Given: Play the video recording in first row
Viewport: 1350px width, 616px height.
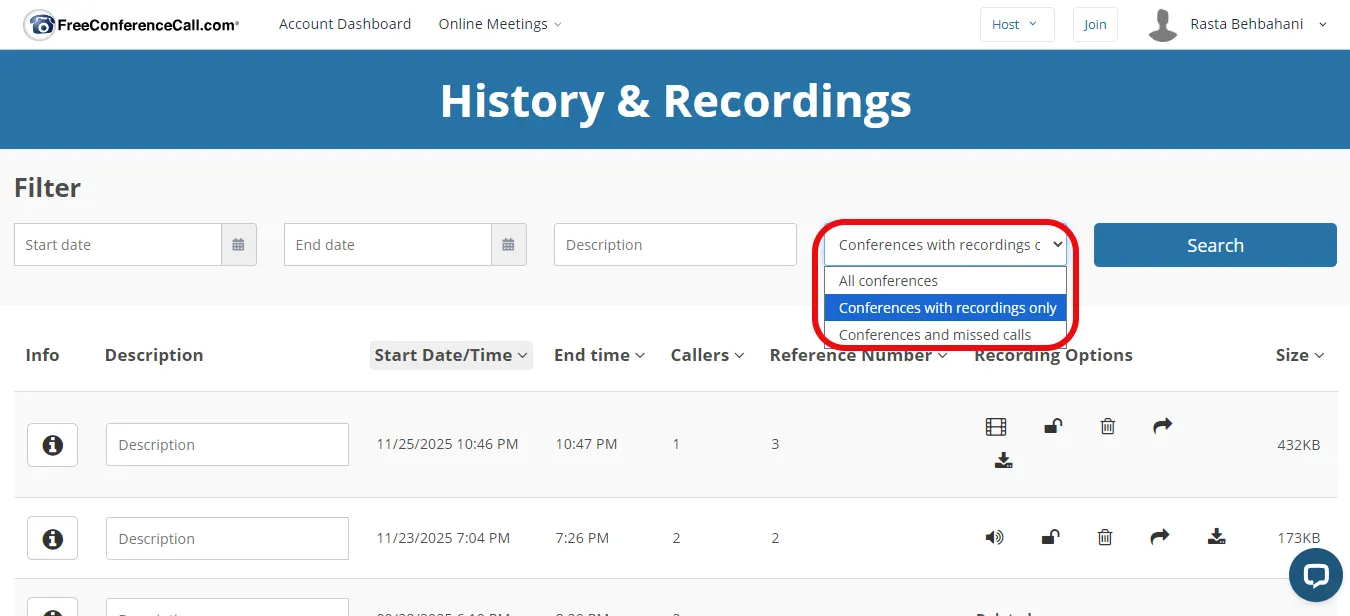Looking at the screenshot, I should click(x=995, y=427).
